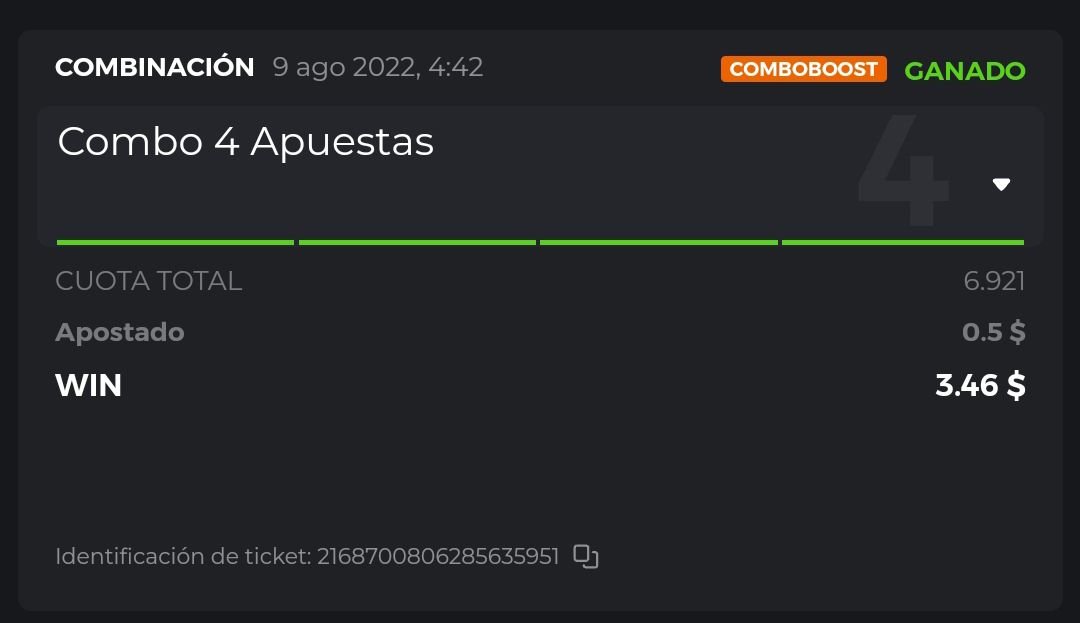Select the winnings amount 3.46 $
Viewport: 1080px width, 623px height.
pos(980,385)
